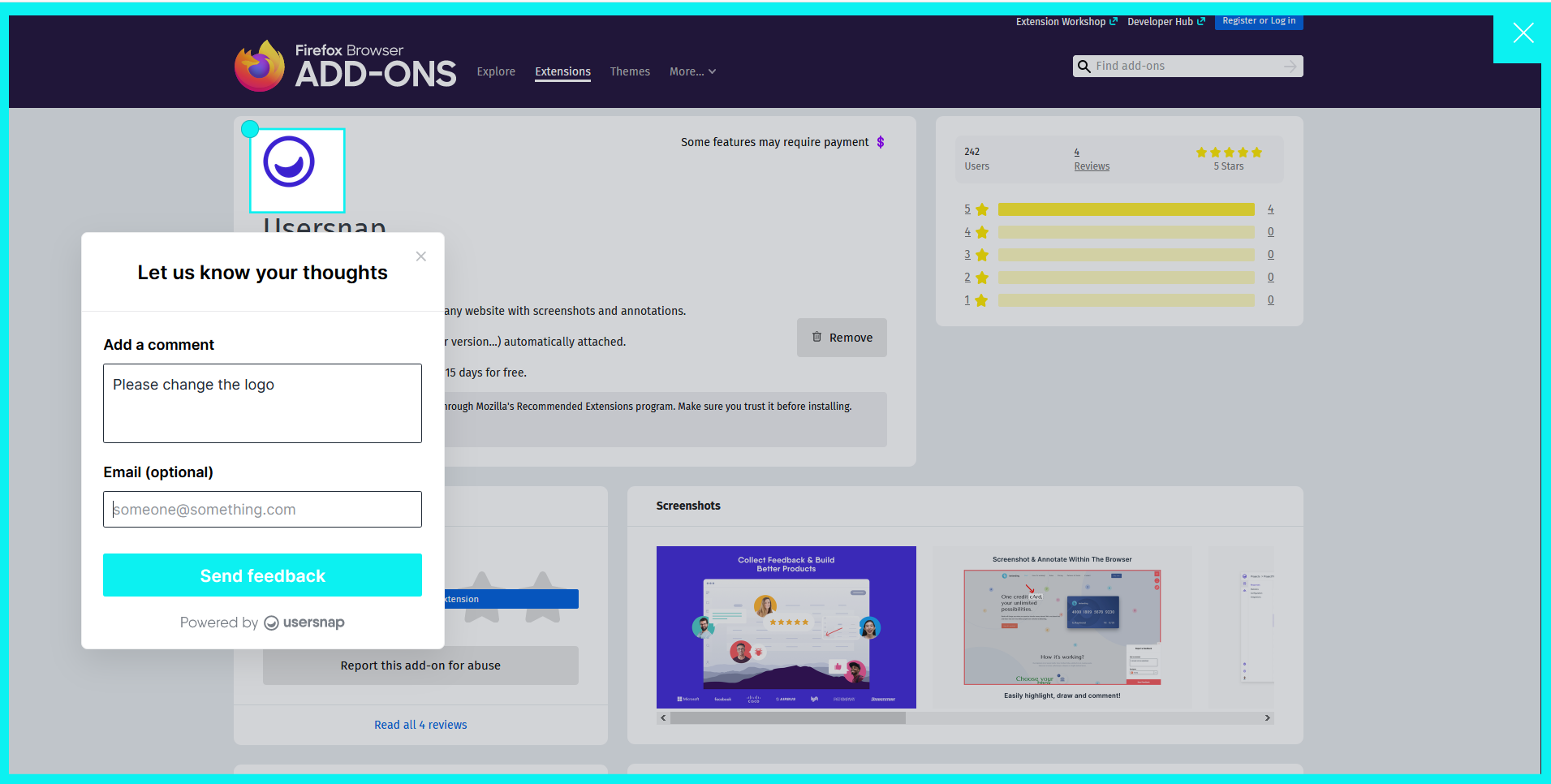
Task: Click the search magnifier icon
Action: (x=1084, y=67)
